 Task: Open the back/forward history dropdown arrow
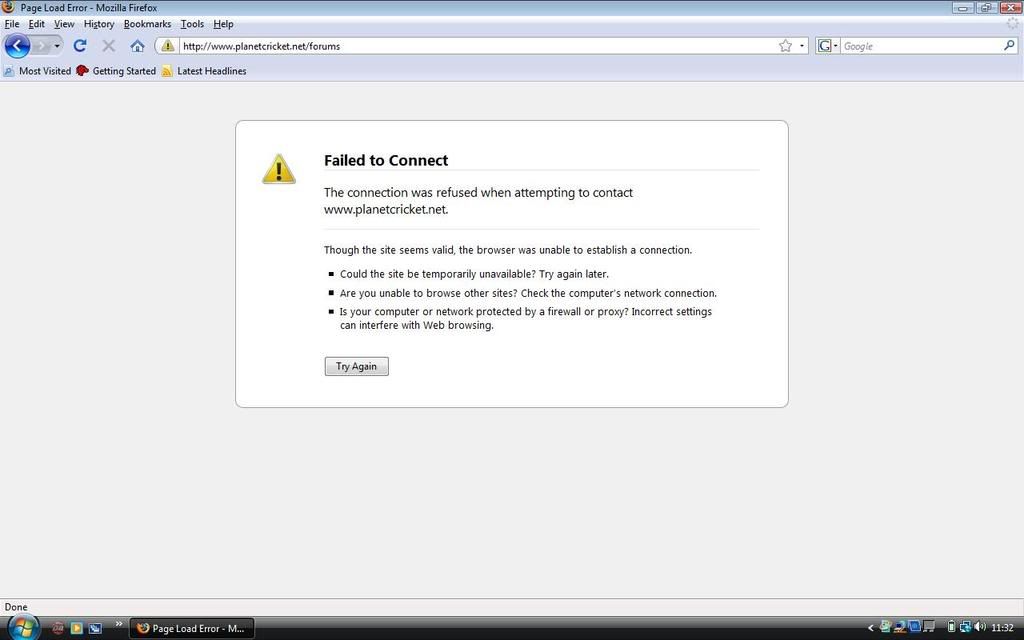[x=57, y=46]
